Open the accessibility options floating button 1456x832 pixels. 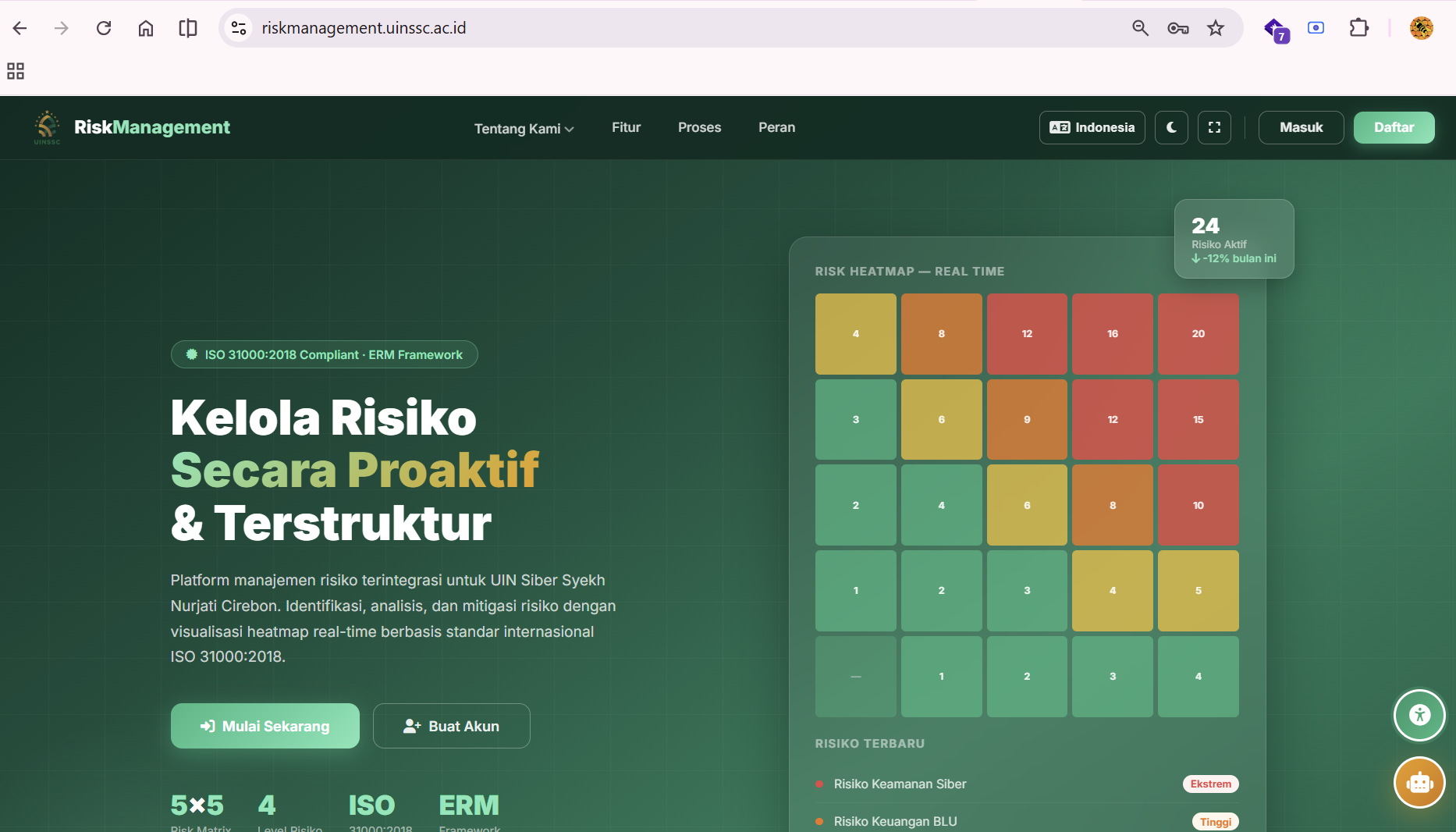1419,715
